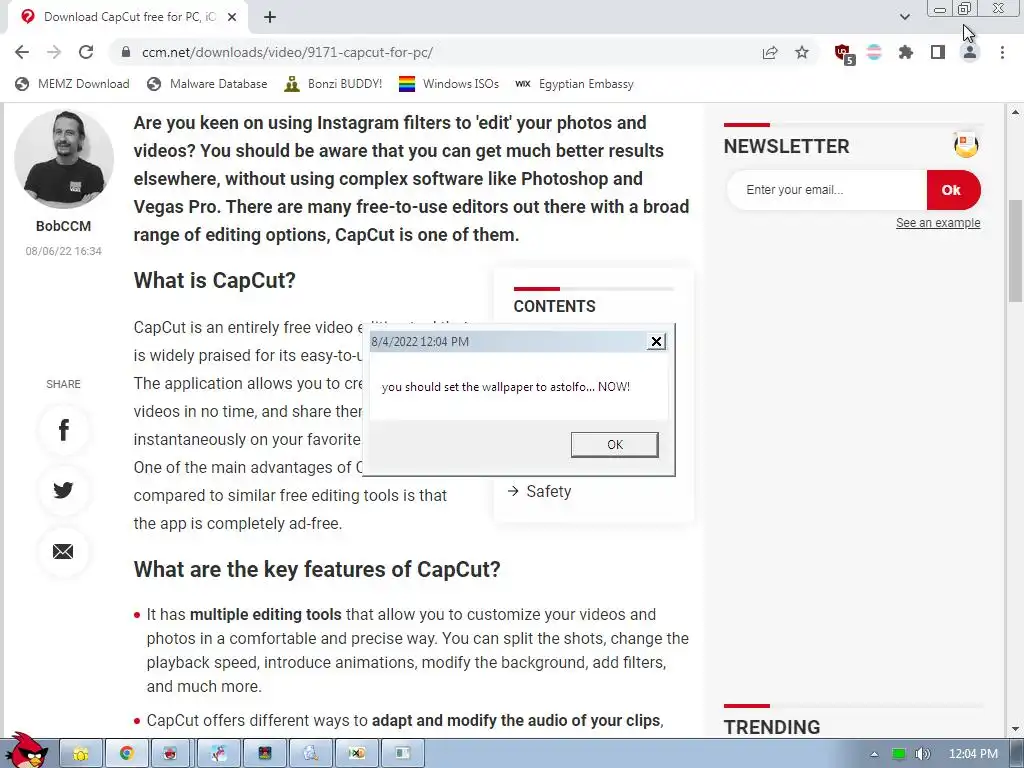Open the volume speaker tray icon
Image resolution: width=1024 pixels, height=768 pixels.
pyautogui.click(x=922, y=754)
